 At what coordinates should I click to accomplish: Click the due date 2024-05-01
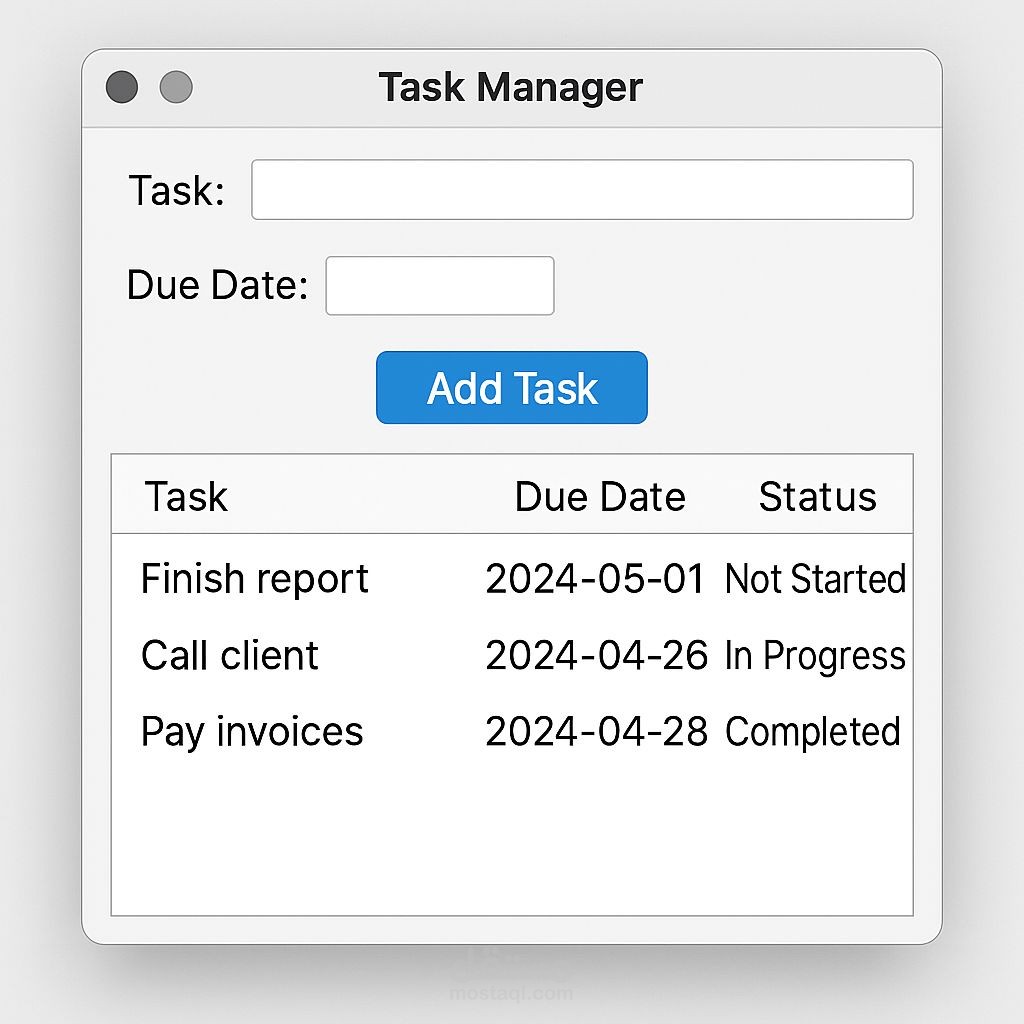597,578
